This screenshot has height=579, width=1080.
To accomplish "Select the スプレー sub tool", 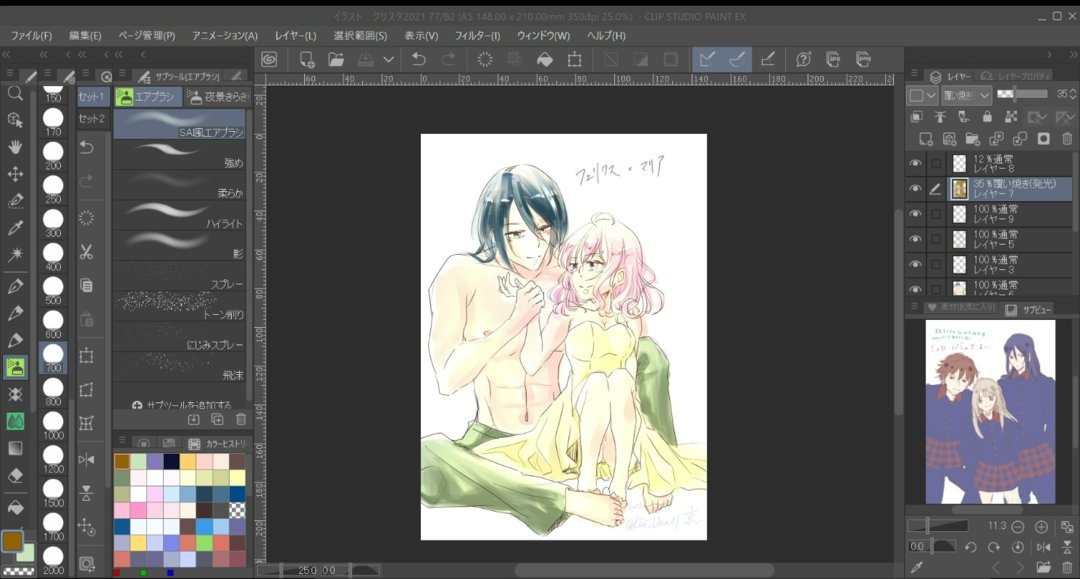I will (x=179, y=277).
